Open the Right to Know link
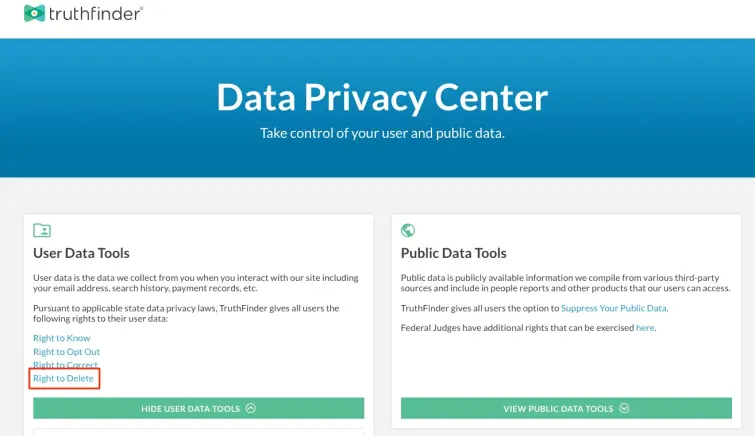 [x=62, y=338]
